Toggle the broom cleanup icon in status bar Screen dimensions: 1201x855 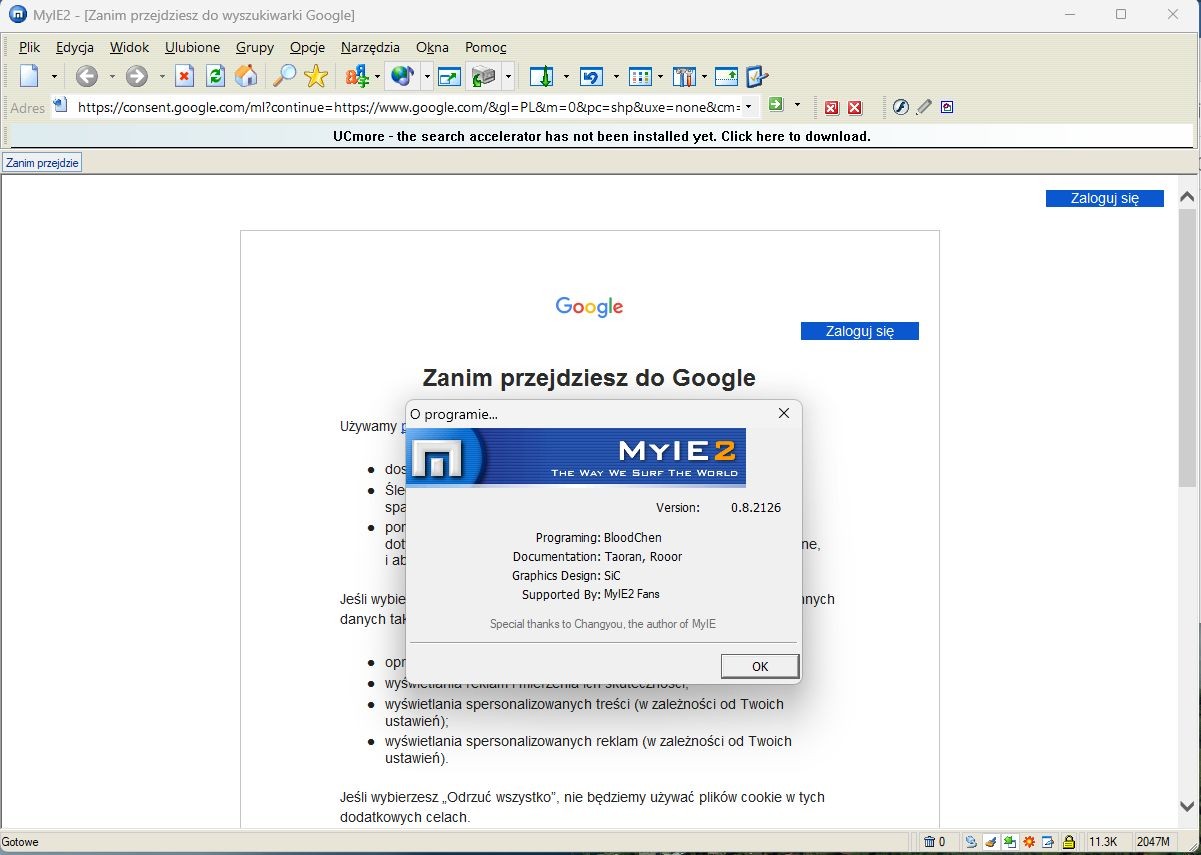[990, 842]
